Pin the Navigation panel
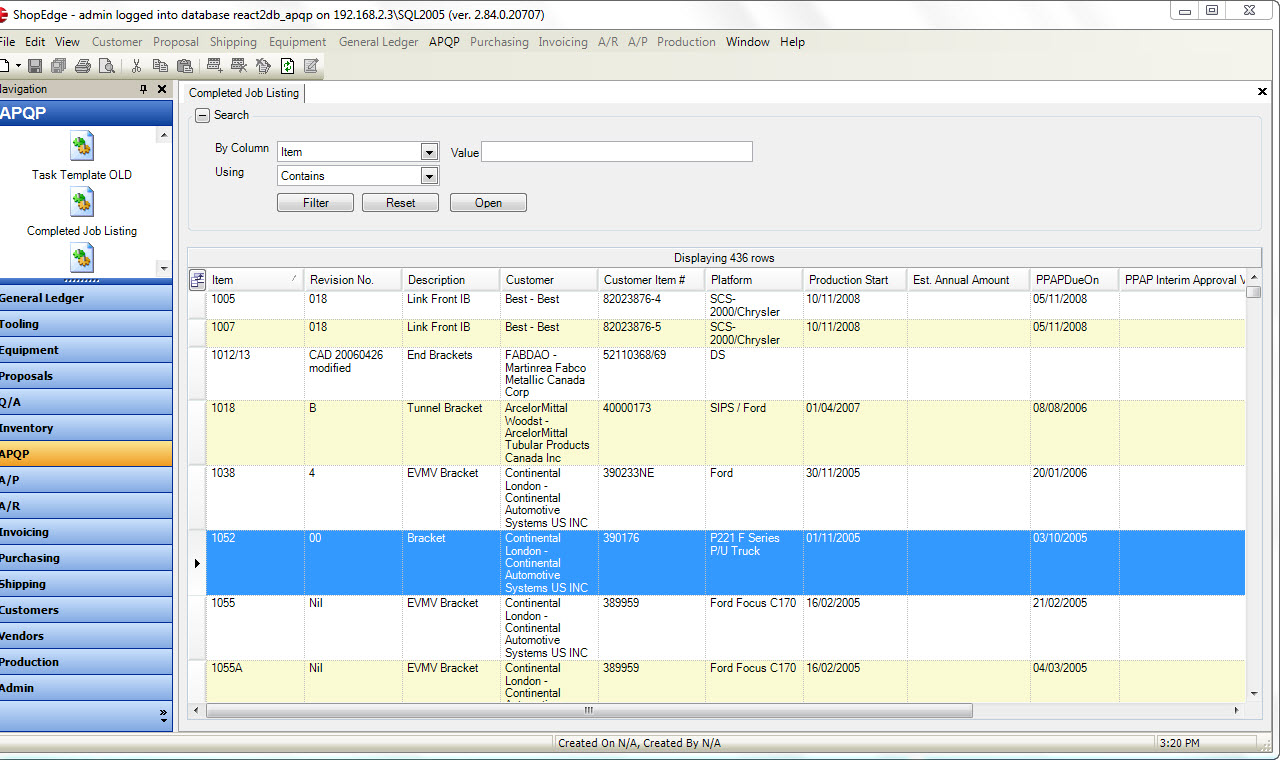The image size is (1280, 760). [144, 89]
